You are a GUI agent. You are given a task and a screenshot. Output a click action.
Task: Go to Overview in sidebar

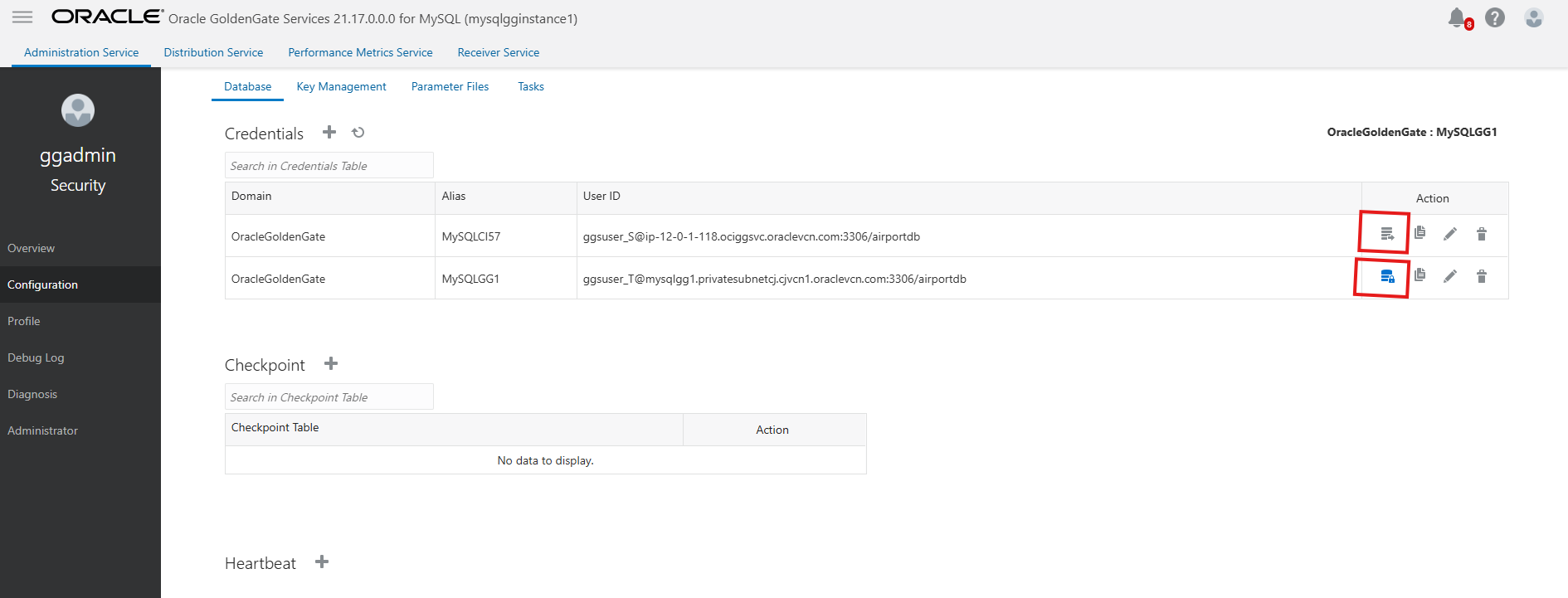[x=80, y=248]
